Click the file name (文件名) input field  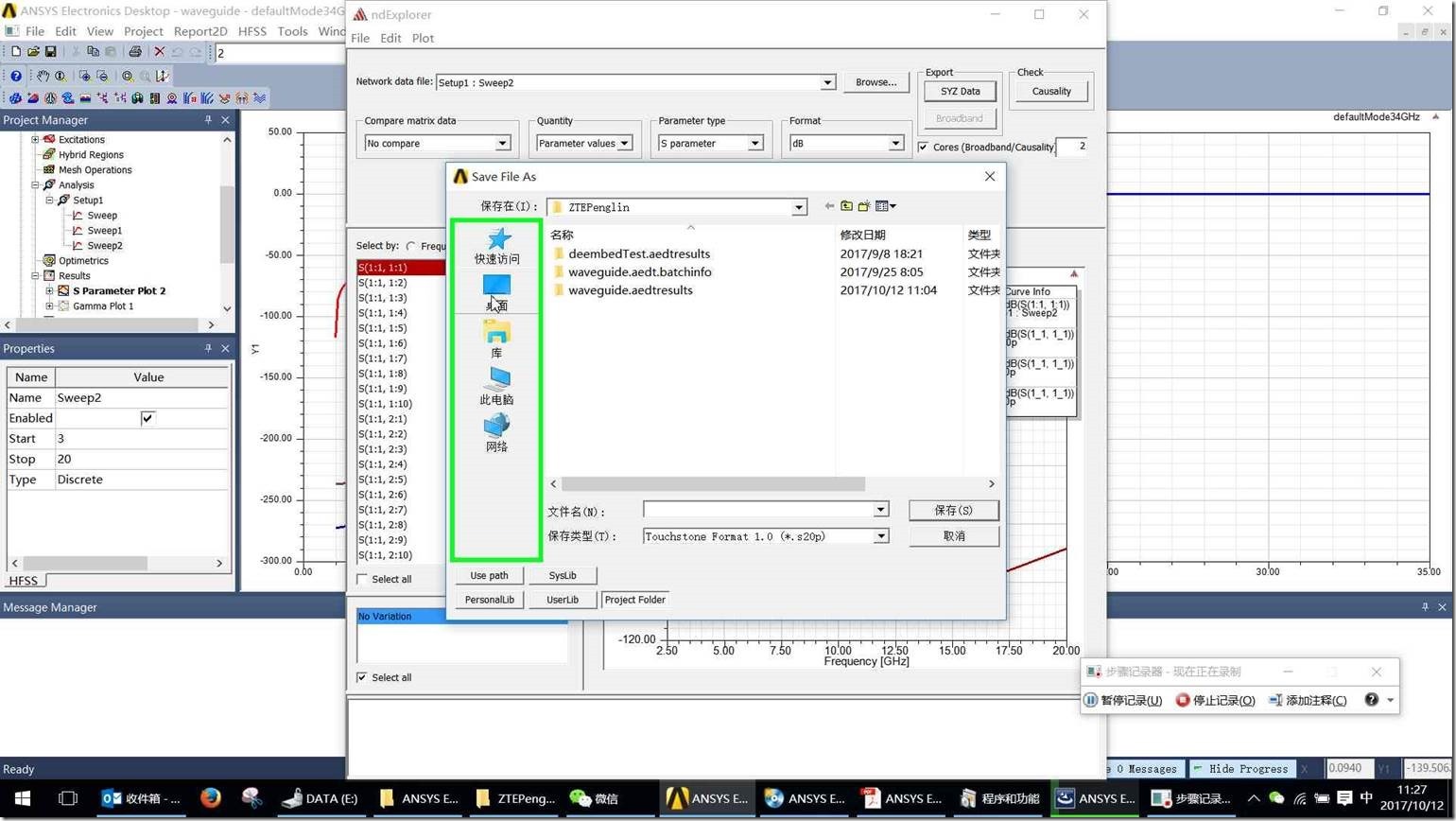click(x=758, y=510)
